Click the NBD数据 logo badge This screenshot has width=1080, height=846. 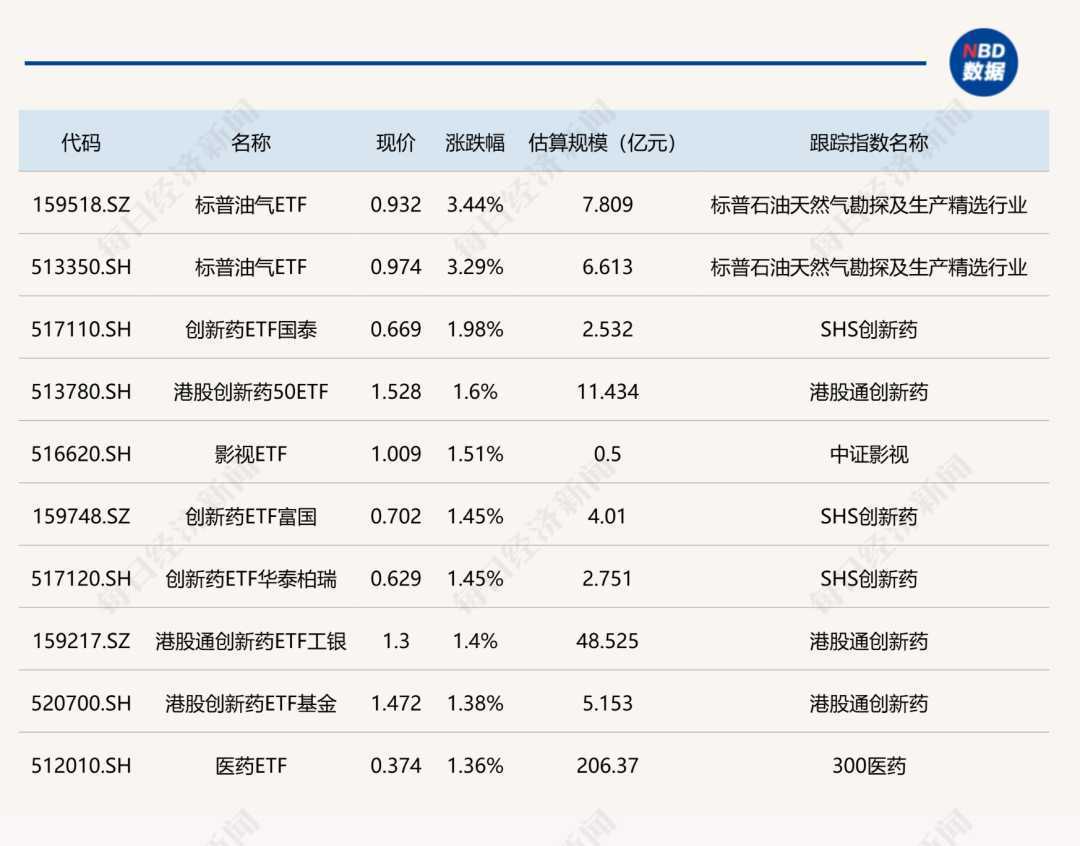click(982, 62)
